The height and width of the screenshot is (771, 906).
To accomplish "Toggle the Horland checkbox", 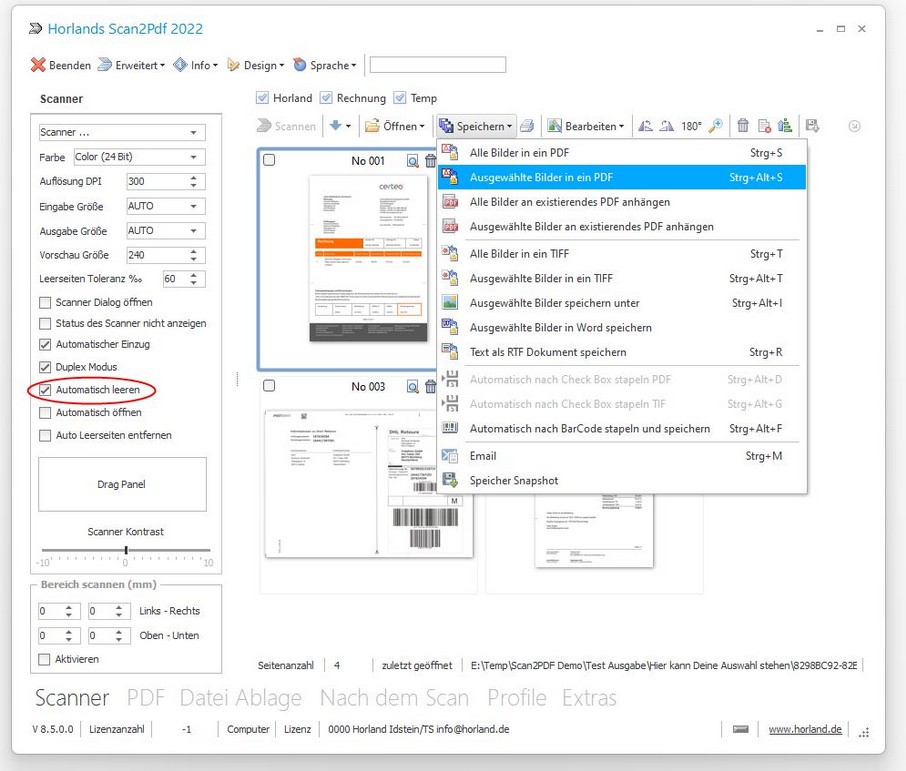I will (262, 98).
